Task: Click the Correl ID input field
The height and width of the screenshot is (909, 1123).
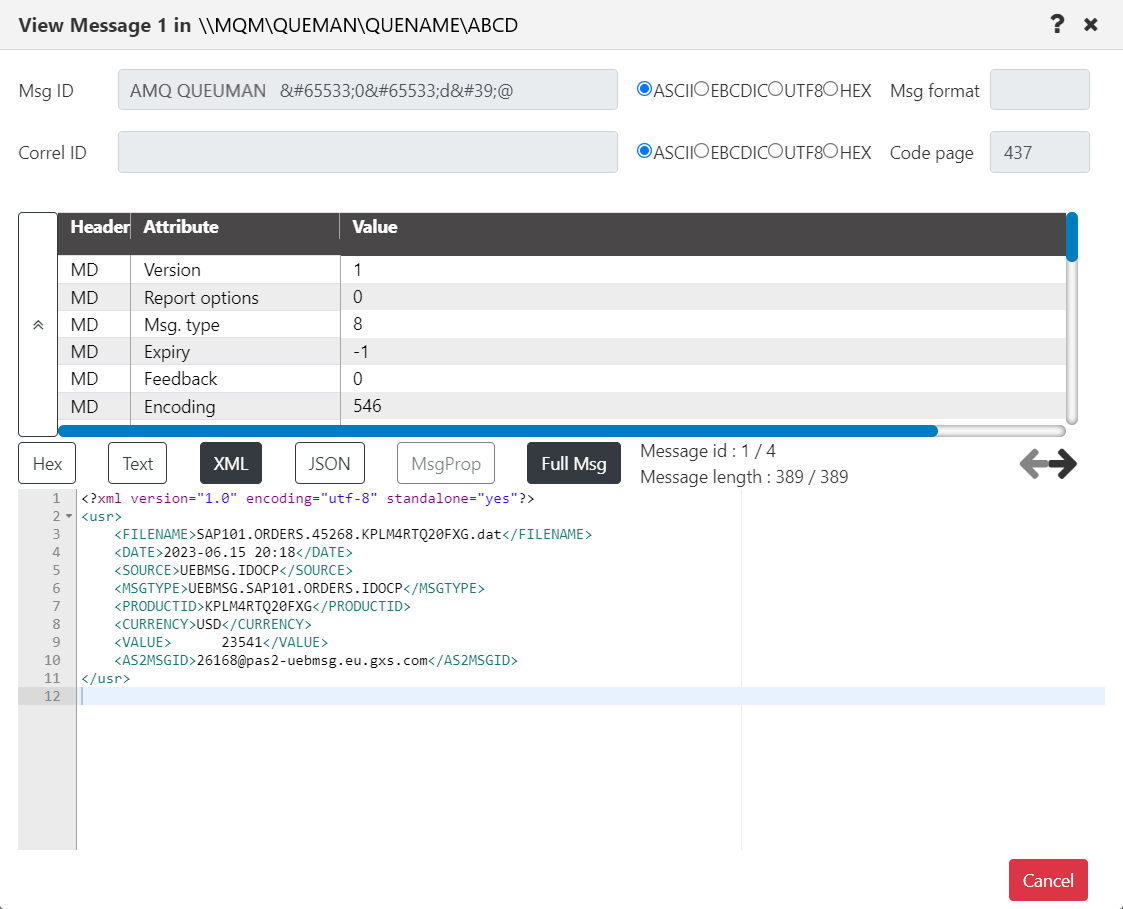Action: 367,152
